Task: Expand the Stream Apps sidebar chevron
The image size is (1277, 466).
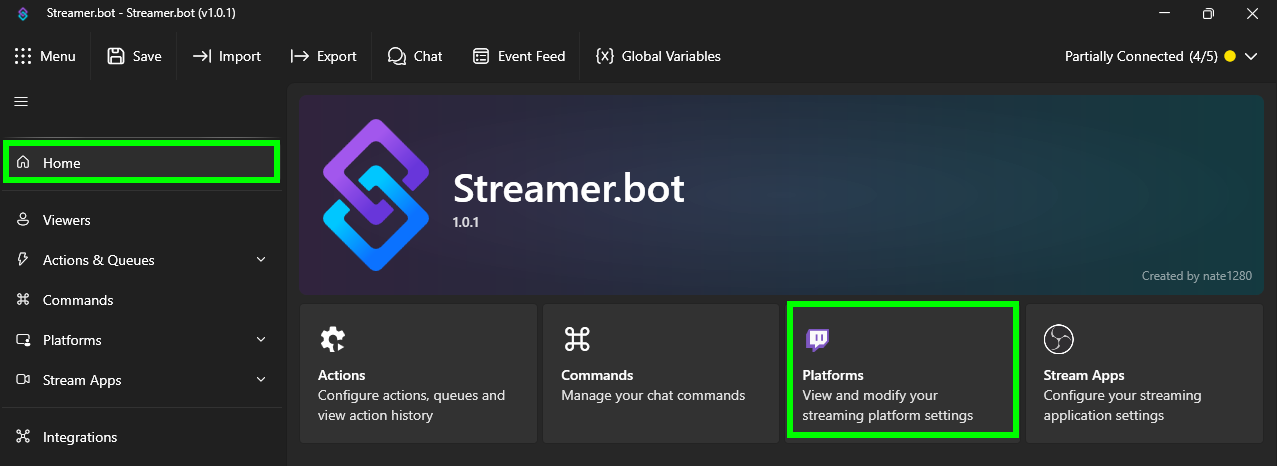Action: [x=261, y=380]
